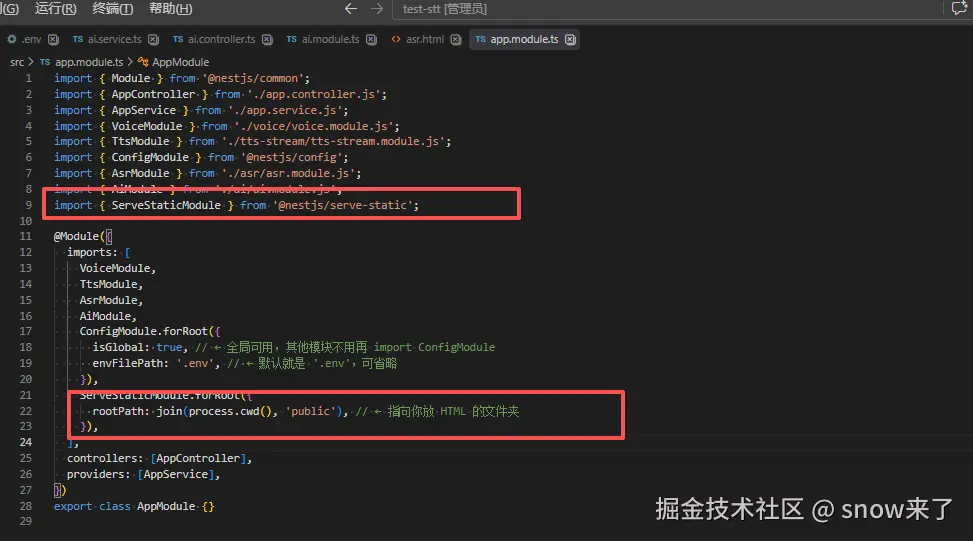Open the 运行(R) menu
Image resolution: width=973 pixels, height=541 pixels.
(x=55, y=9)
